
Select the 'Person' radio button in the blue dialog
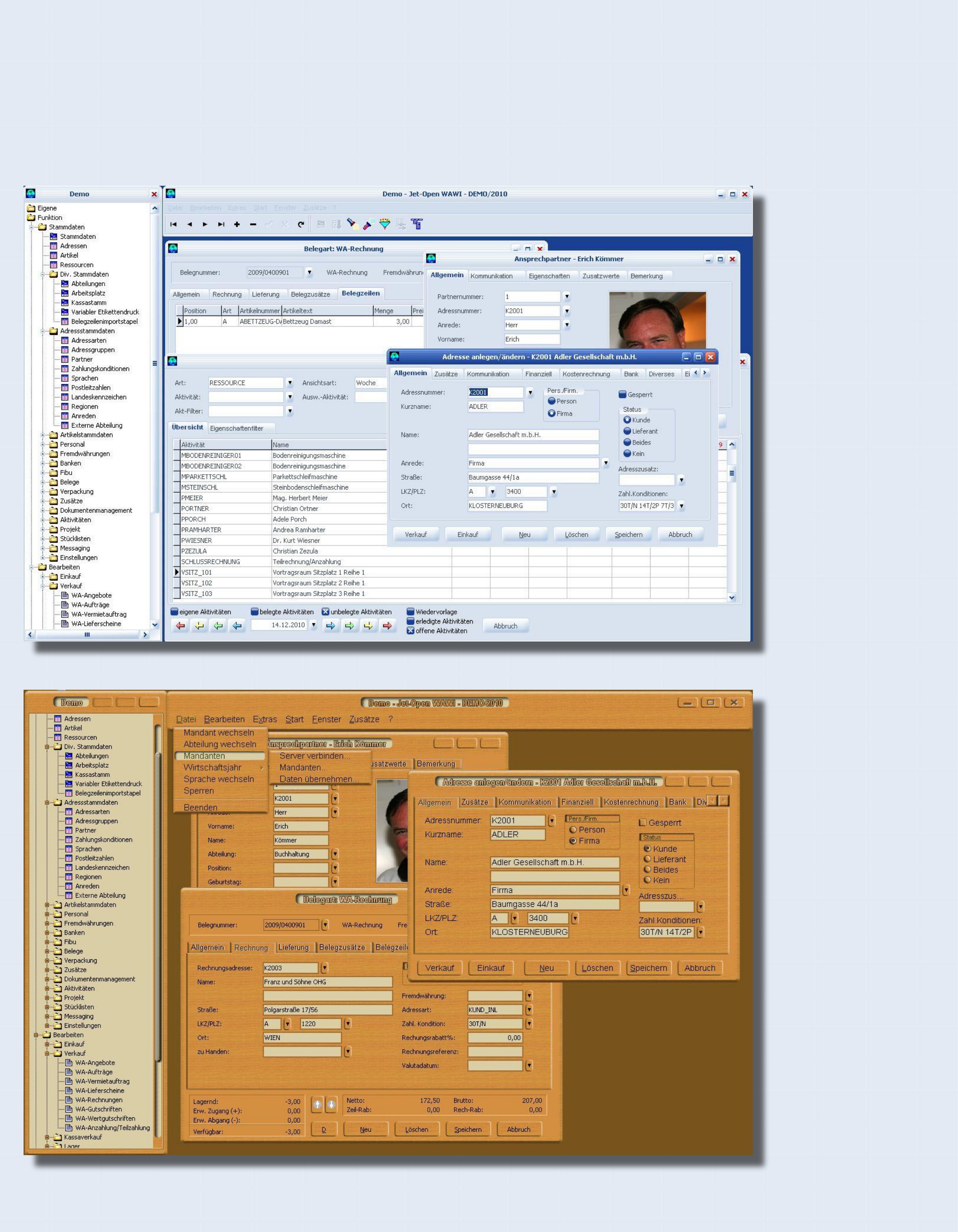pyautogui.click(x=551, y=401)
